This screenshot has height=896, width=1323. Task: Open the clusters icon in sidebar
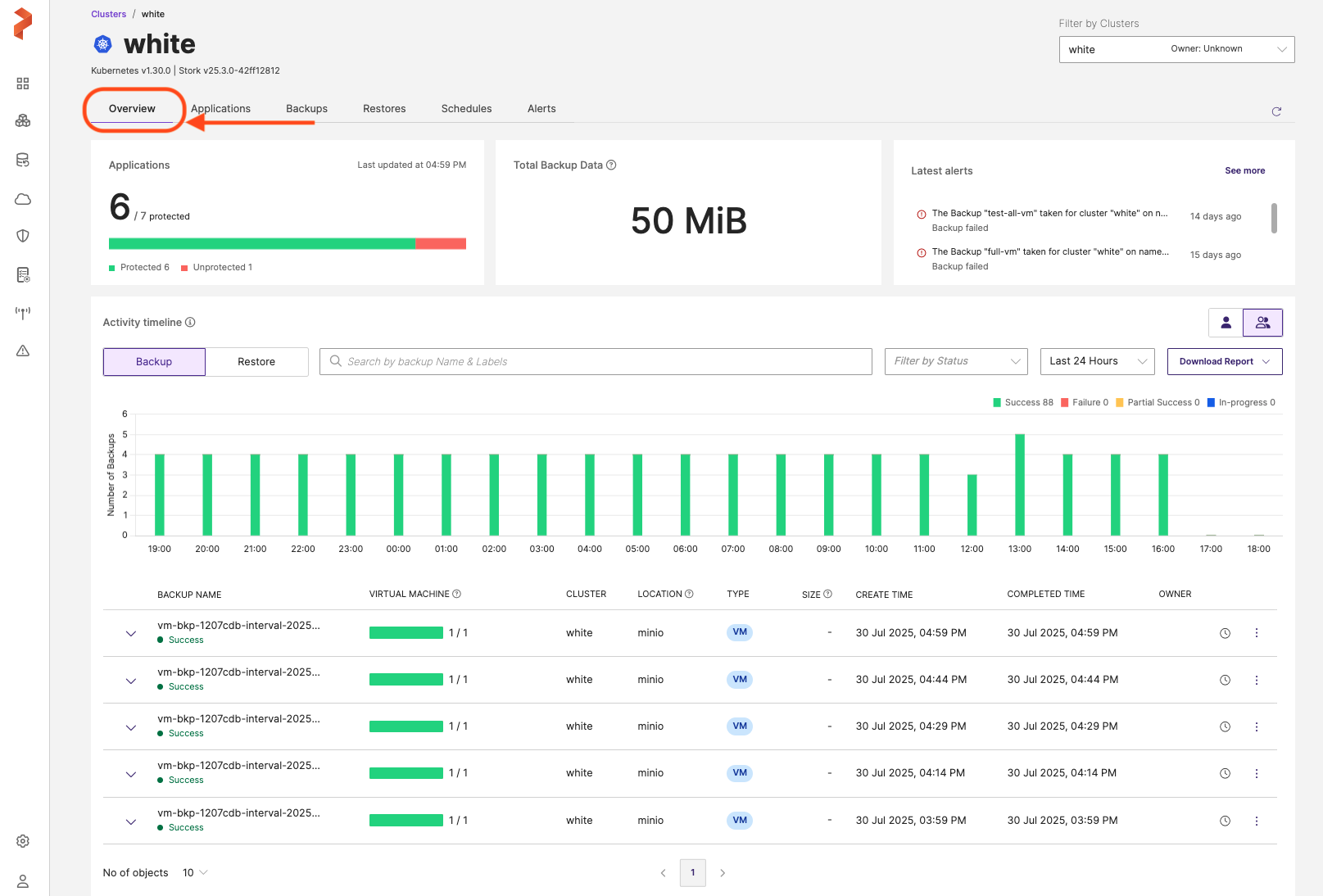pyautogui.click(x=23, y=121)
